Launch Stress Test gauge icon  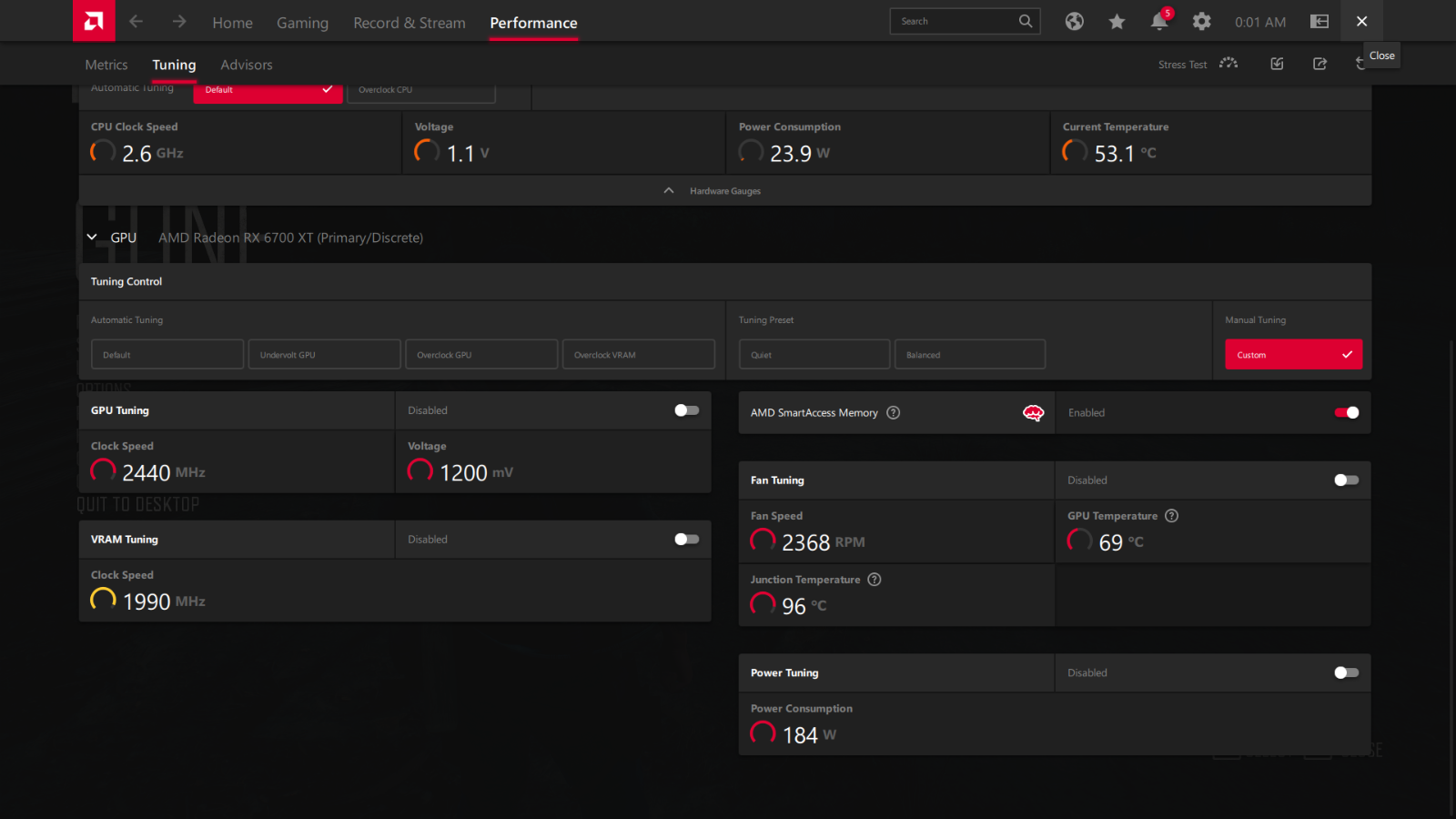click(x=1228, y=64)
